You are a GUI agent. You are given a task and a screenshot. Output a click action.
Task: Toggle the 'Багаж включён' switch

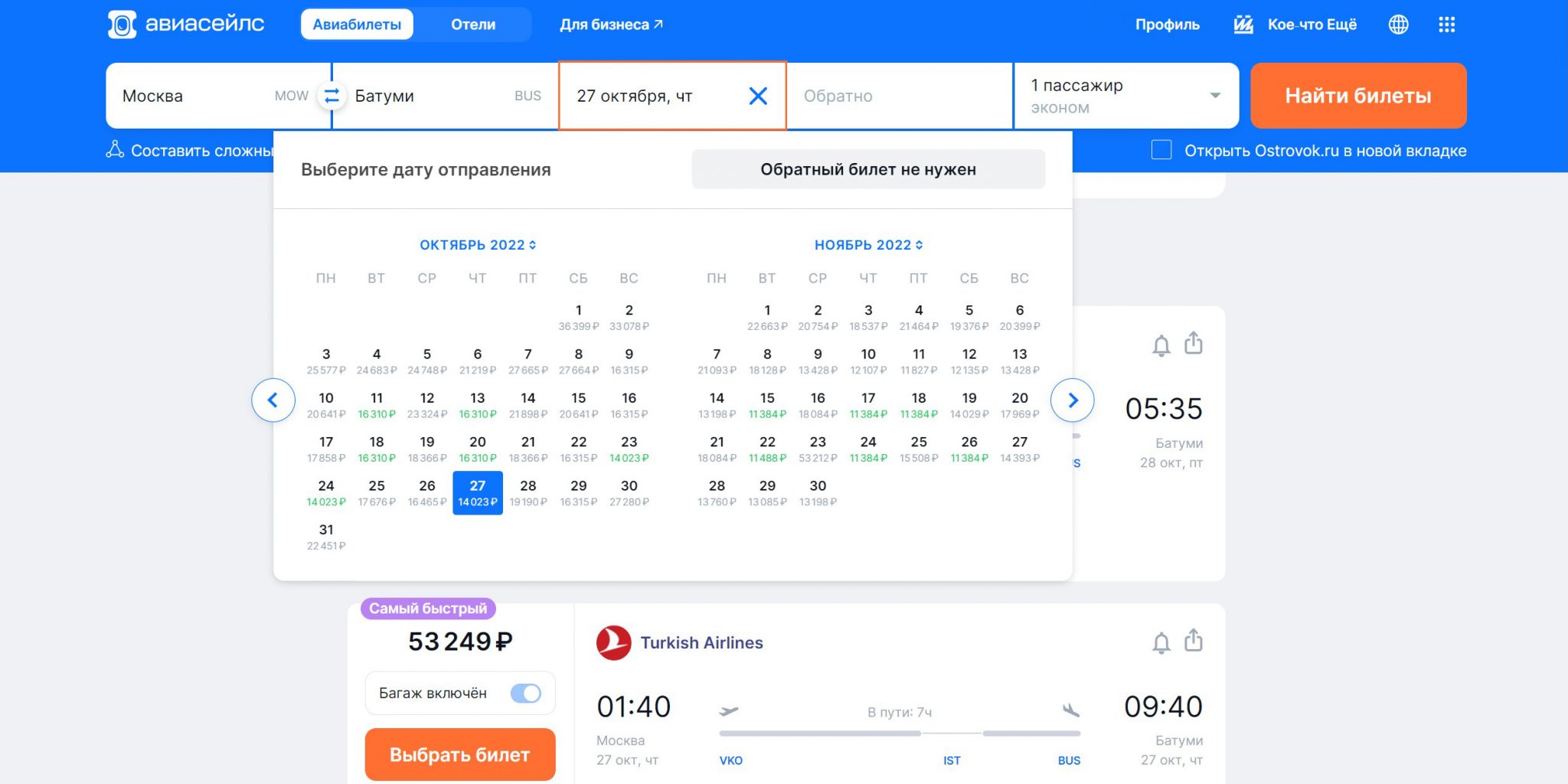(525, 693)
